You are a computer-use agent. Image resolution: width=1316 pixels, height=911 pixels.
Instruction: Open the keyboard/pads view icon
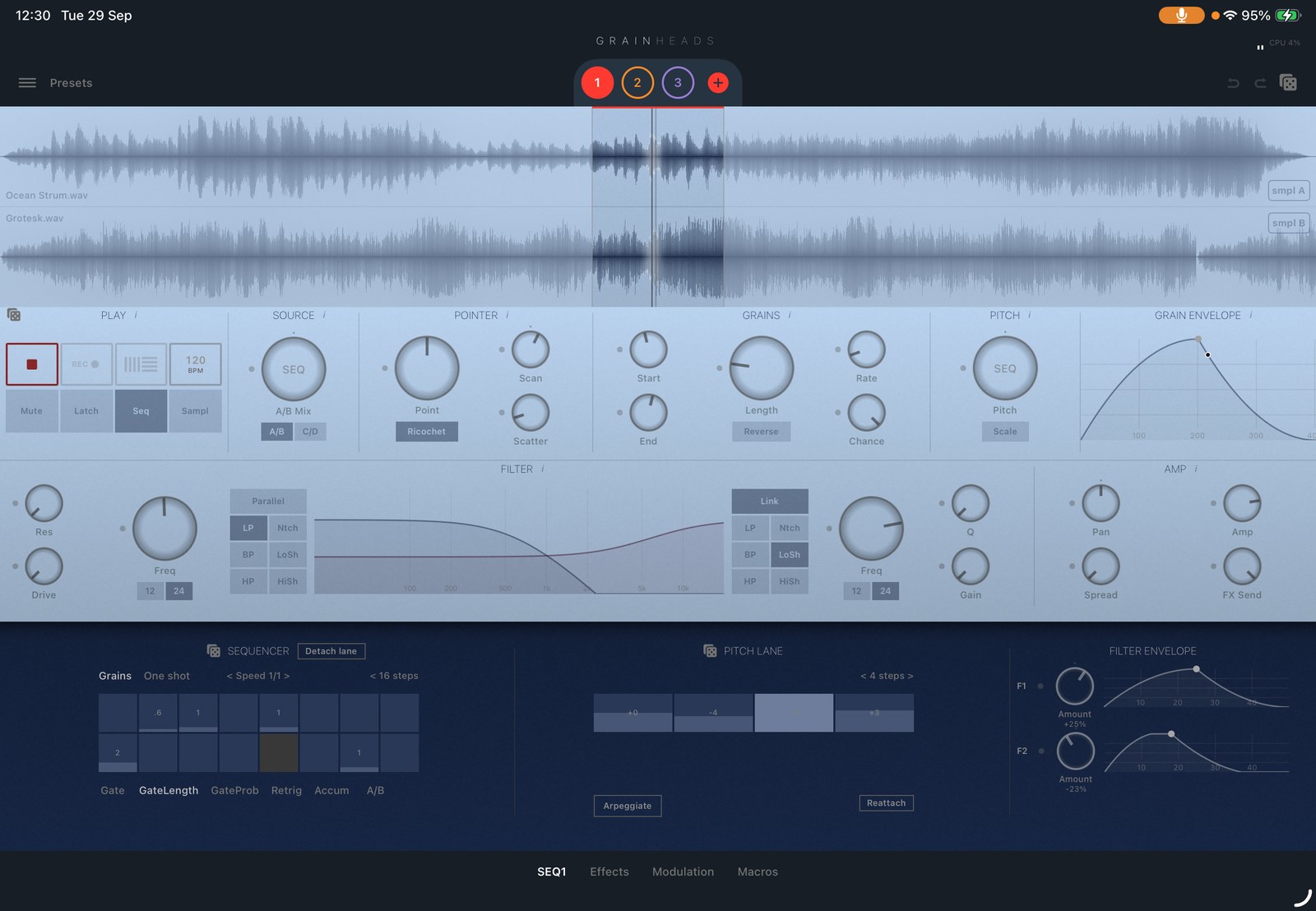(141, 364)
